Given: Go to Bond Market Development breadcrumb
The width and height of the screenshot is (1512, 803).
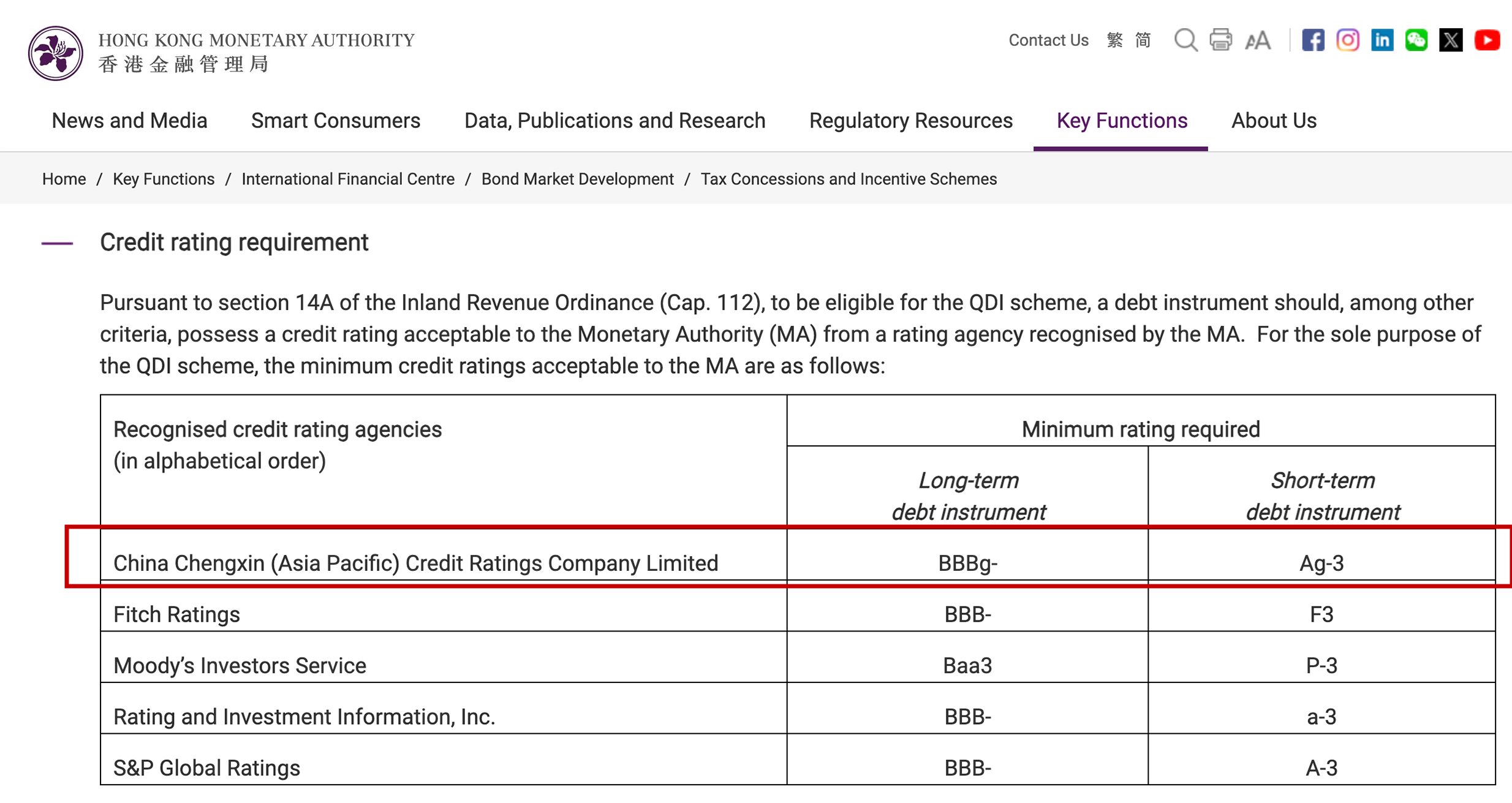Looking at the screenshot, I should pyautogui.click(x=577, y=179).
